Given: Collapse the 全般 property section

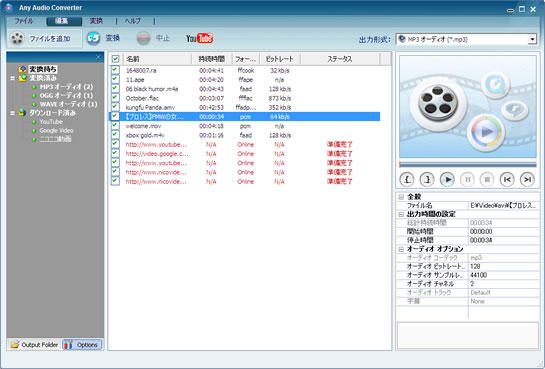Looking at the screenshot, I should tap(401, 197).
